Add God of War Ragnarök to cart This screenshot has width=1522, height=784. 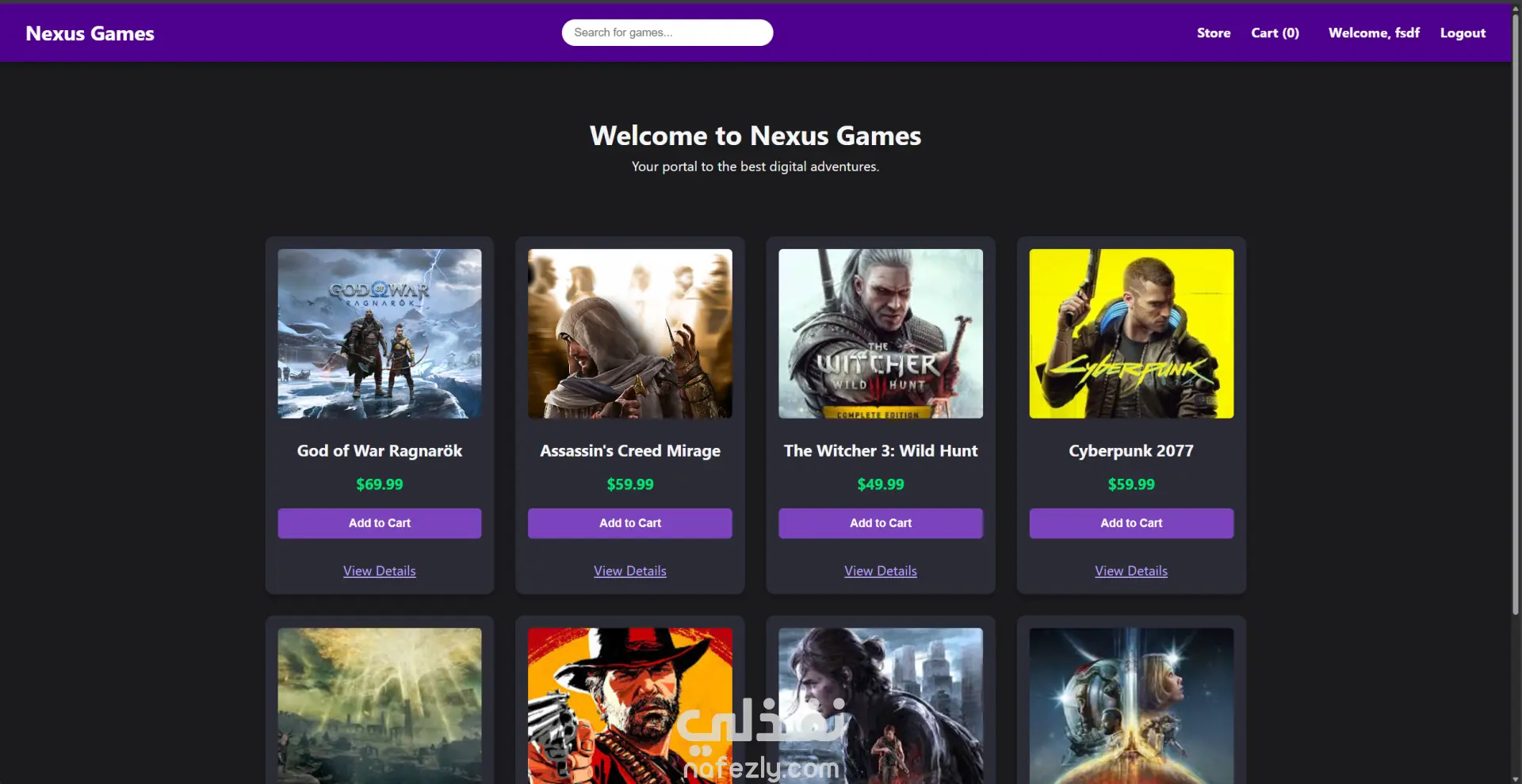[x=380, y=523]
